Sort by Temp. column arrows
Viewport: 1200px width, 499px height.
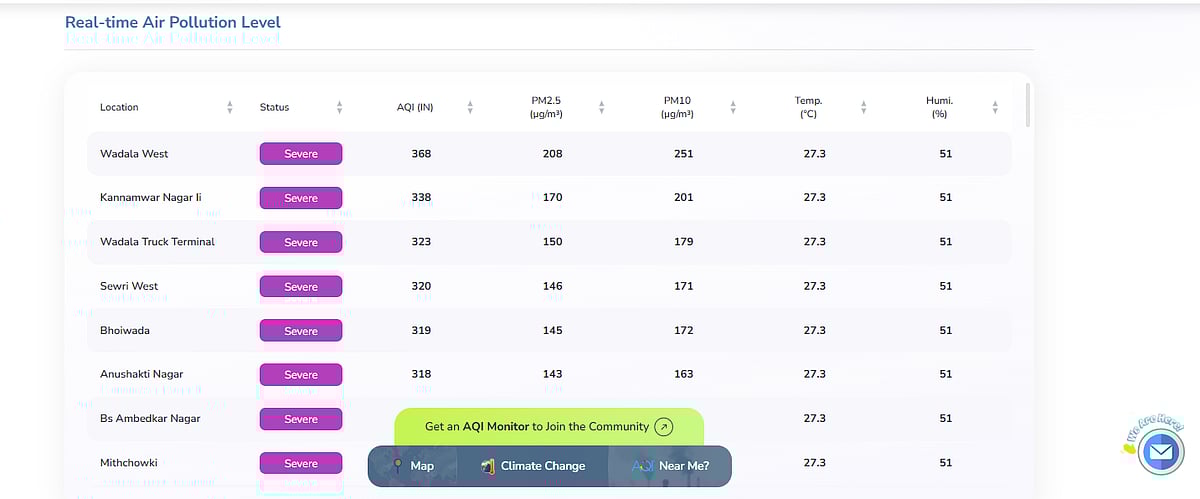pos(863,107)
